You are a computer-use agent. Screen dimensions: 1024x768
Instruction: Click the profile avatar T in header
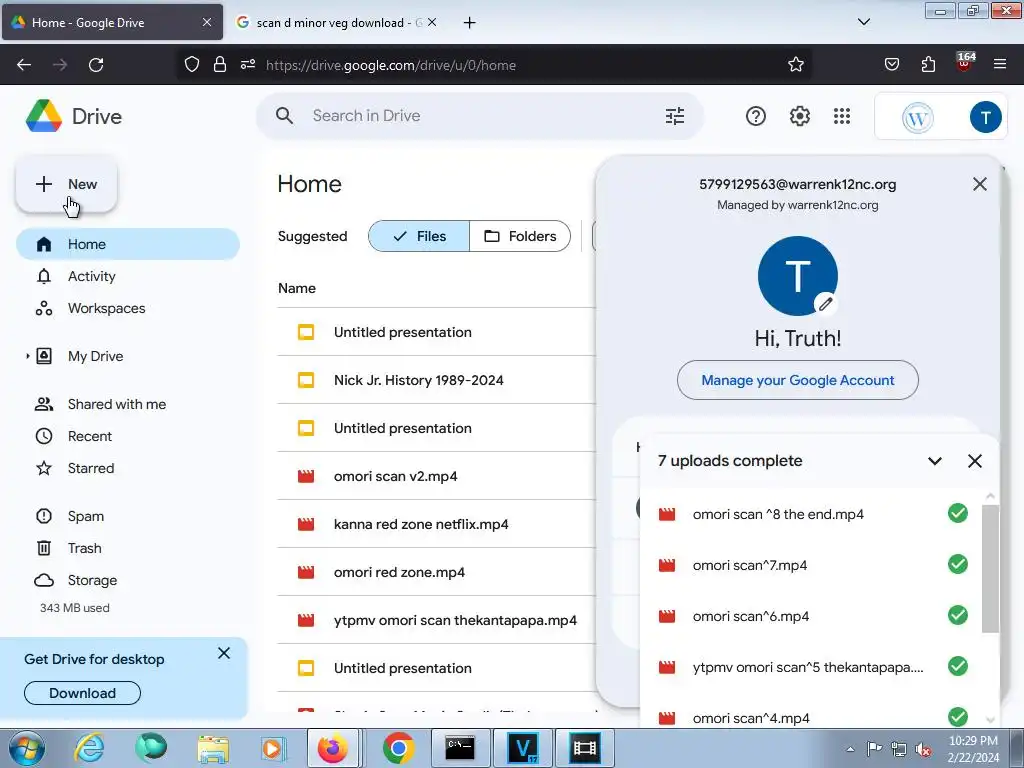(x=985, y=117)
